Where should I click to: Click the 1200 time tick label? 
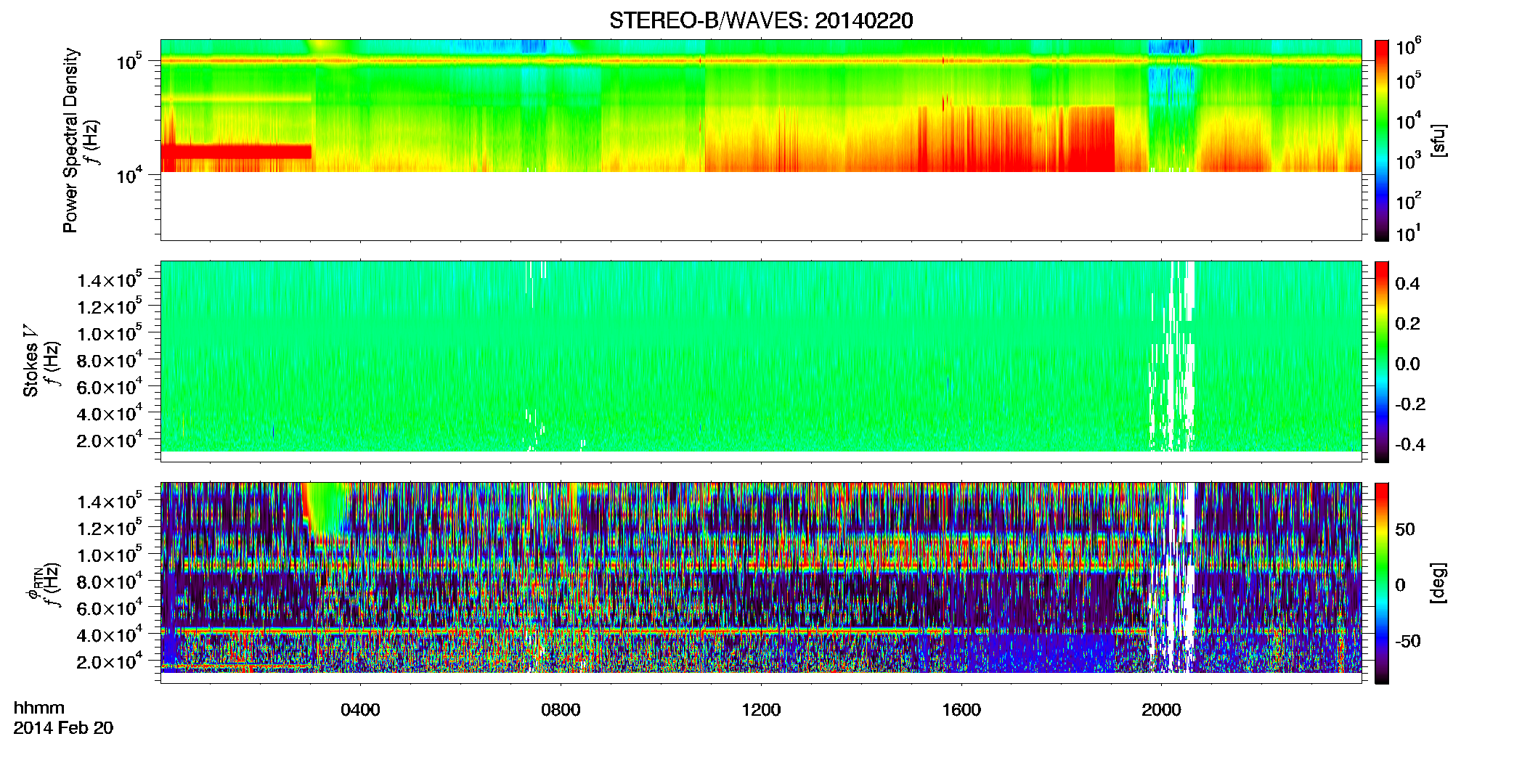click(x=761, y=710)
